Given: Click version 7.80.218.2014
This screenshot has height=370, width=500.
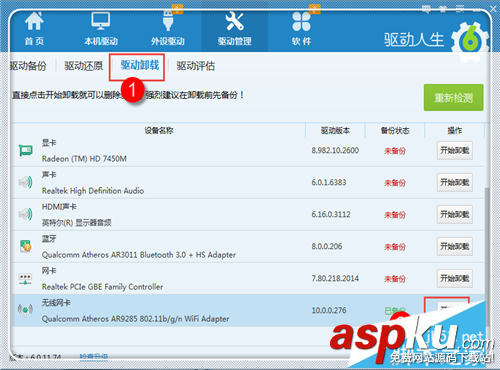Looking at the screenshot, I should (x=335, y=278).
